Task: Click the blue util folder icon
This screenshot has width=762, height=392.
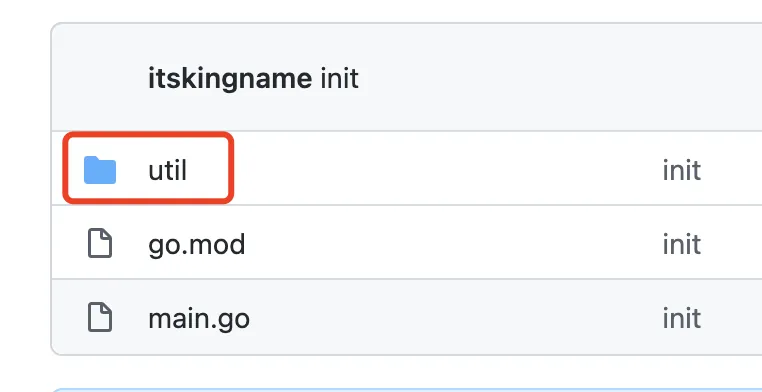Action: click(x=100, y=170)
